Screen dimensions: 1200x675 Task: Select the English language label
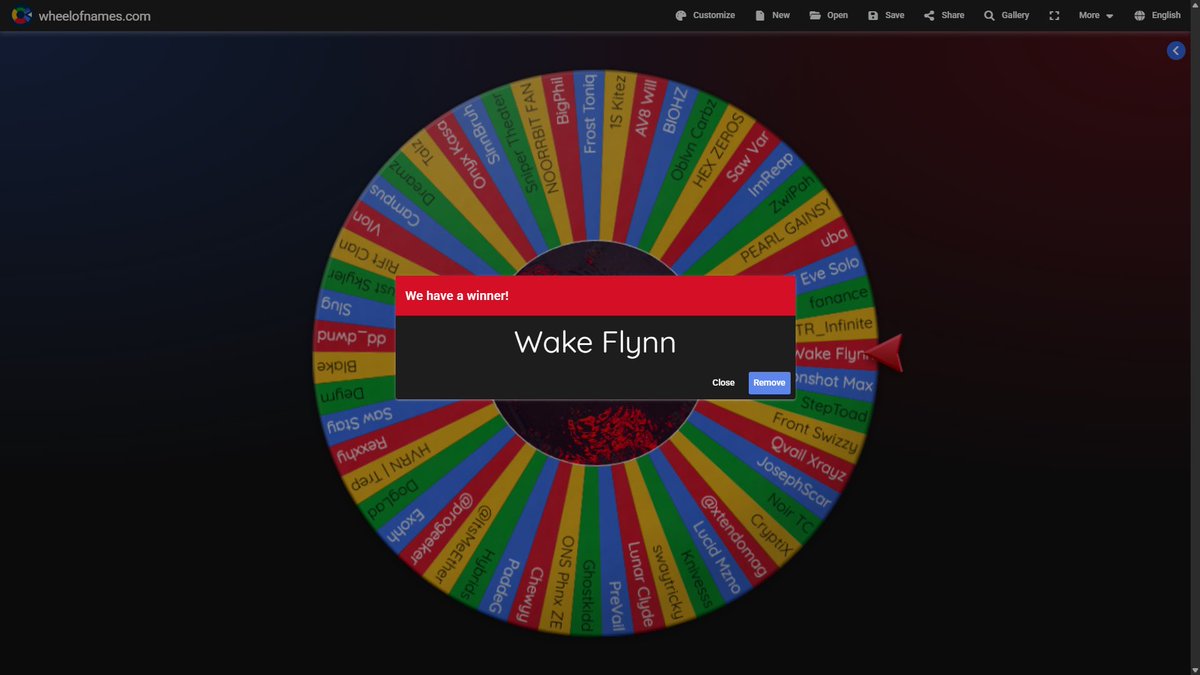tap(1166, 16)
